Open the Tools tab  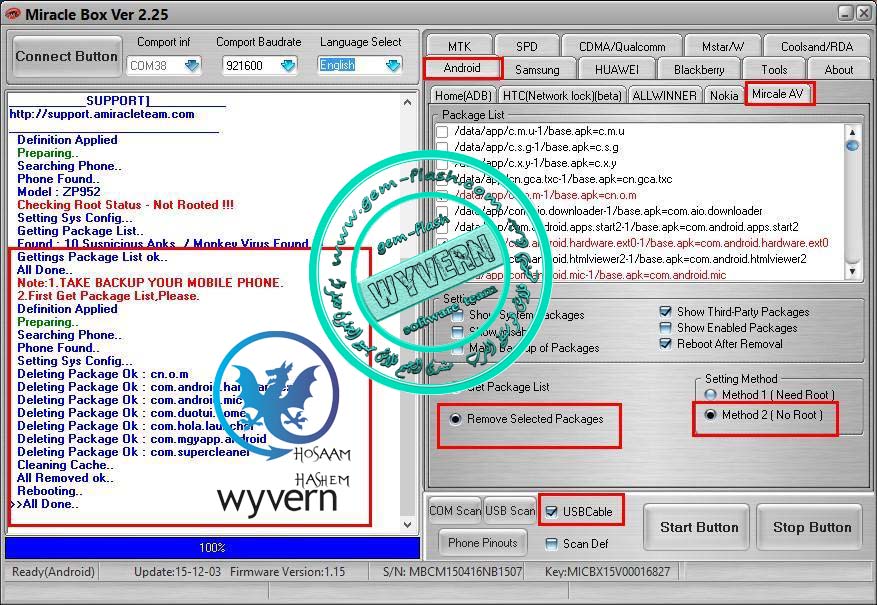(774, 70)
